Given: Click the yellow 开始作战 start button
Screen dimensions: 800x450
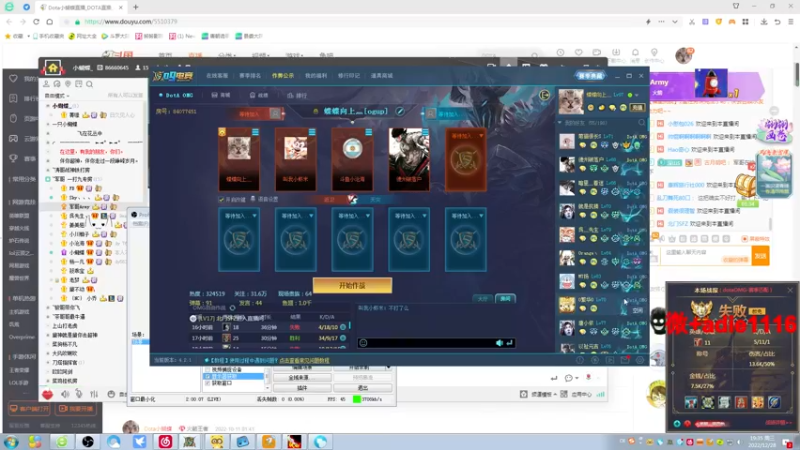Looking at the screenshot, I should [x=353, y=285].
